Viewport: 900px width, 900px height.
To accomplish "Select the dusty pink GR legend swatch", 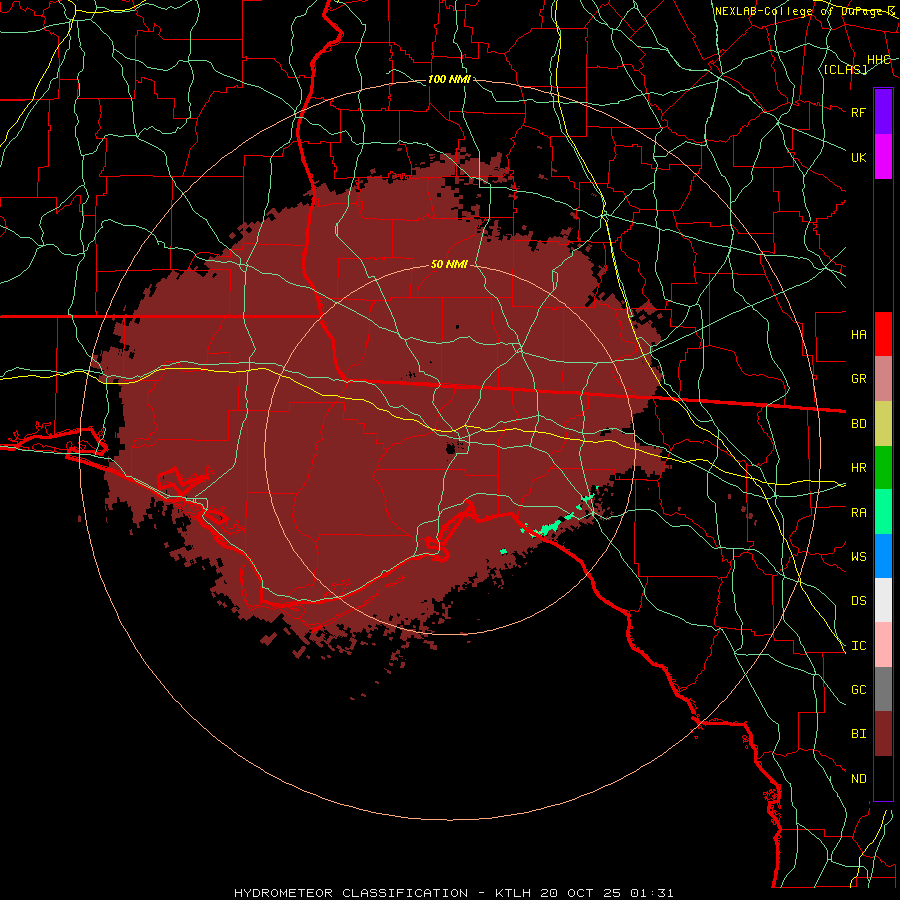I will [883, 379].
